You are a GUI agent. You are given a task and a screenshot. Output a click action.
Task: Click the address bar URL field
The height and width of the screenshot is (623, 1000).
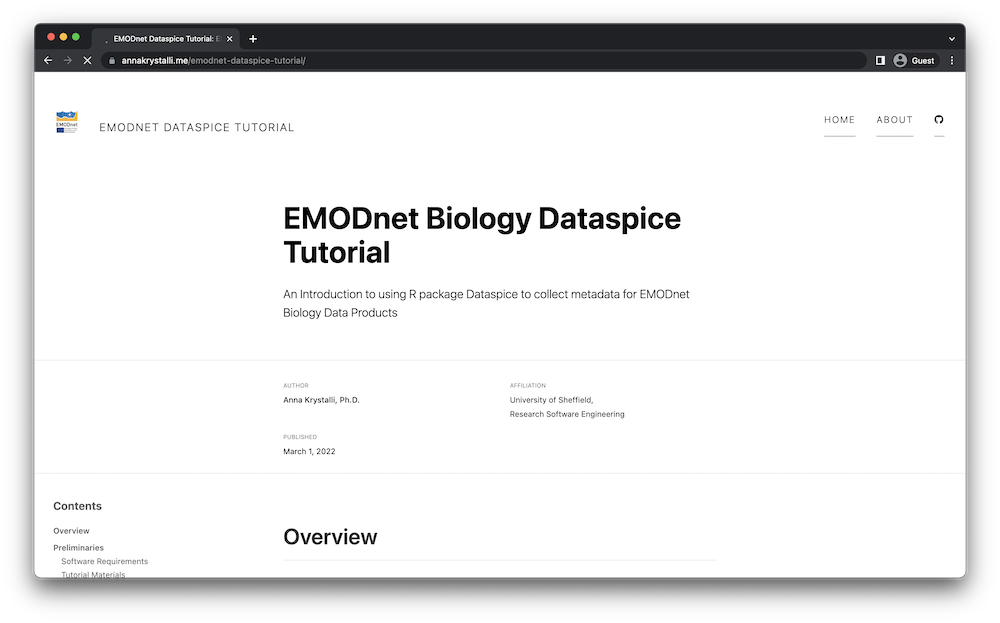coord(485,61)
